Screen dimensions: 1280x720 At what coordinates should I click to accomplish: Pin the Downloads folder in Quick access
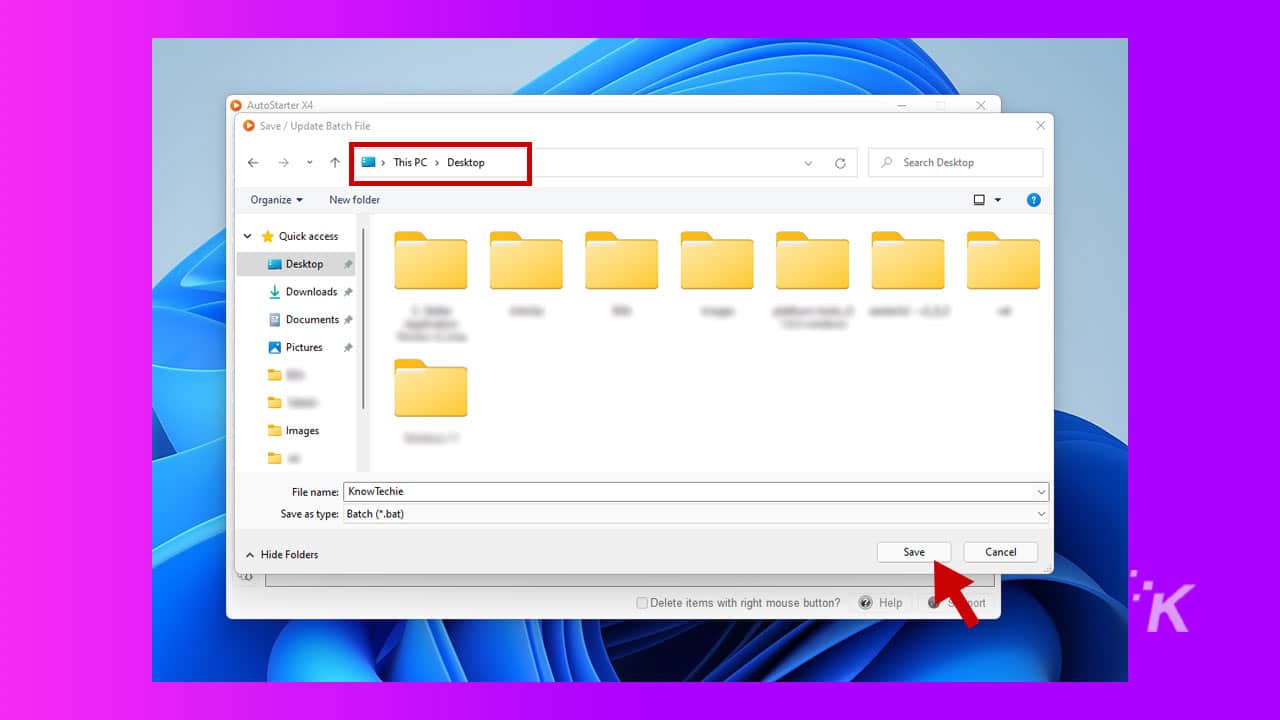point(348,291)
